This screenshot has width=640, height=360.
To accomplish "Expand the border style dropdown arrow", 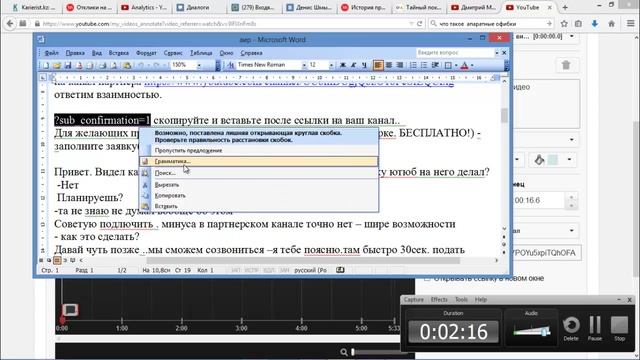I will click(x=456, y=65).
